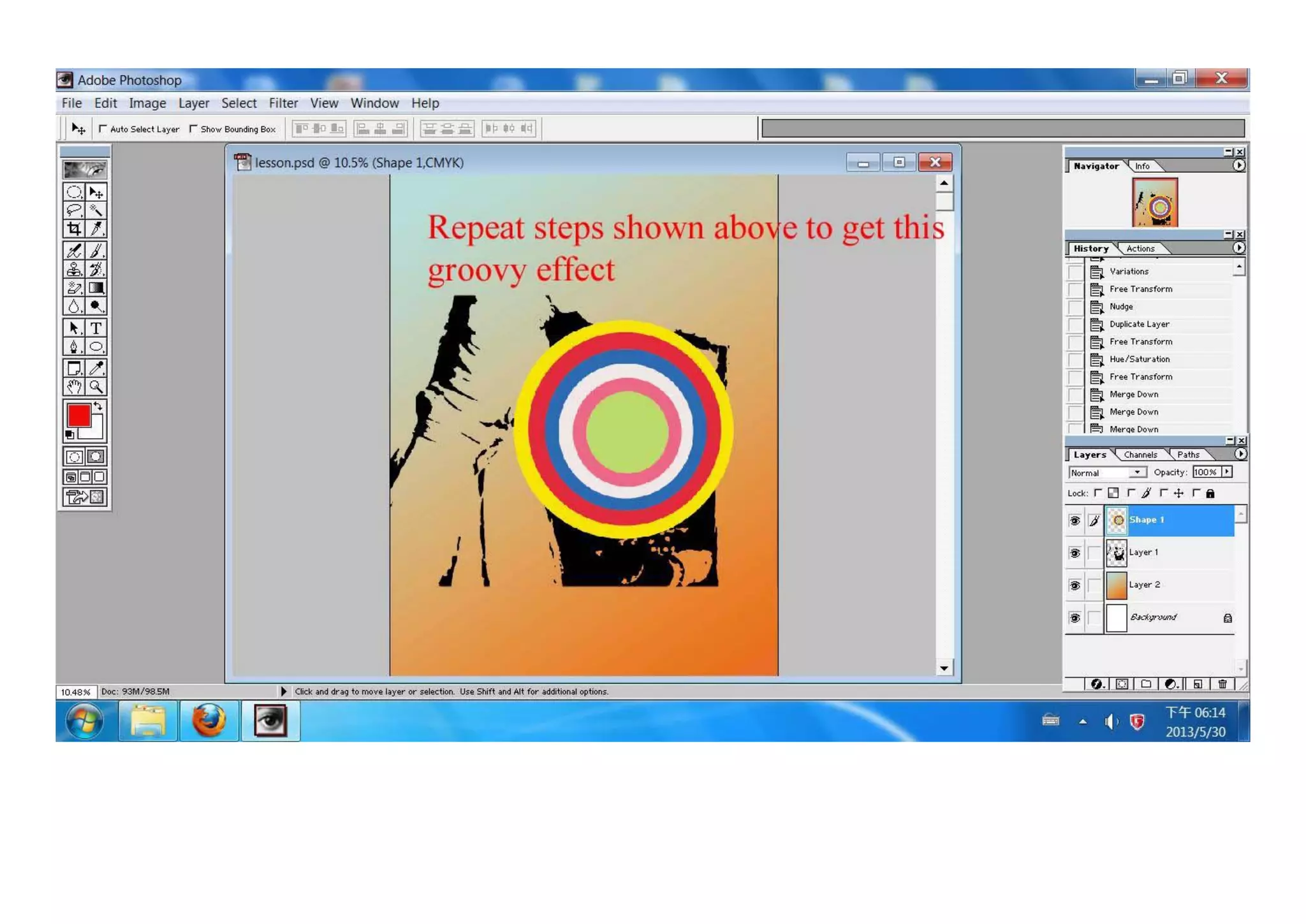Select the Path Component Selection tool

[74, 328]
